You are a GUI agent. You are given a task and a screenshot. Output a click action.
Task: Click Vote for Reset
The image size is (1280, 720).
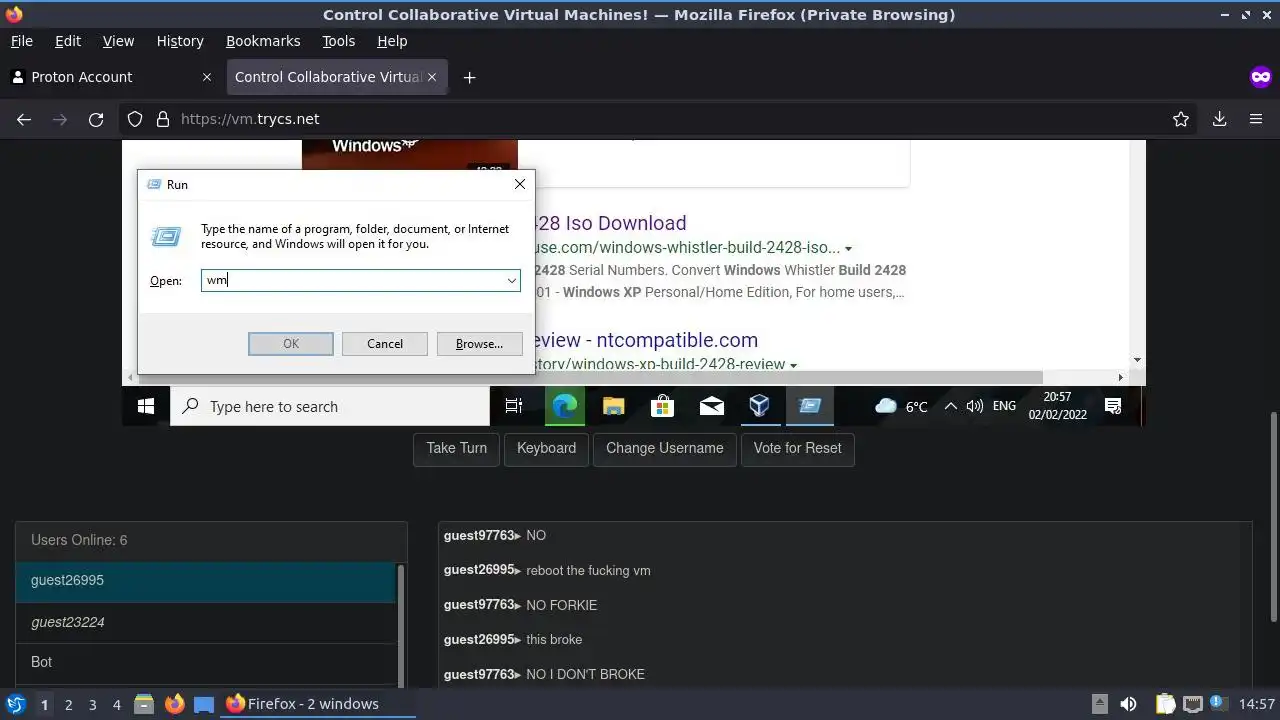point(798,448)
